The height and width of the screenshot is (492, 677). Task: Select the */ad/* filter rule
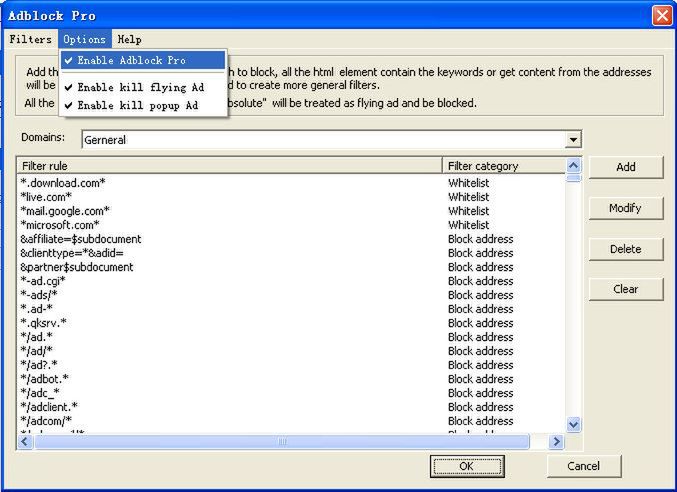click(36, 351)
